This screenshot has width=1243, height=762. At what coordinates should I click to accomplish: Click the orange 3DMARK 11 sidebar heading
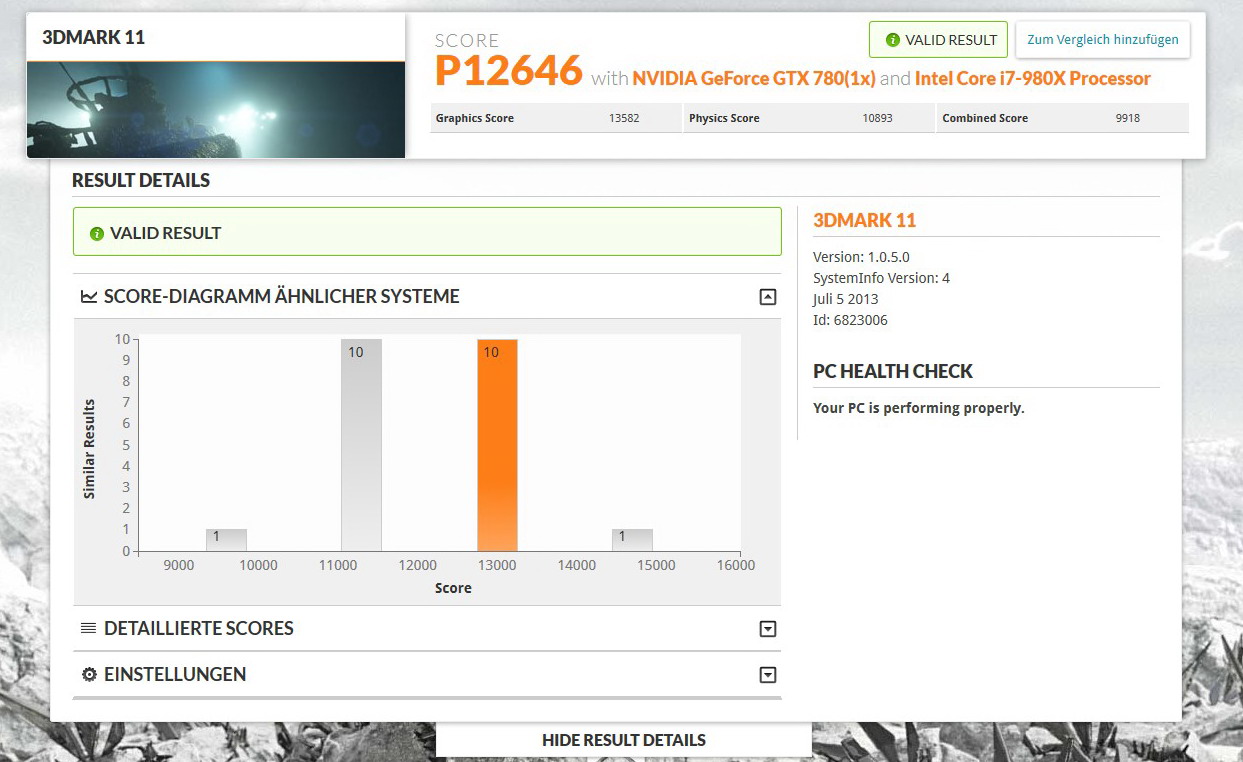click(x=864, y=220)
